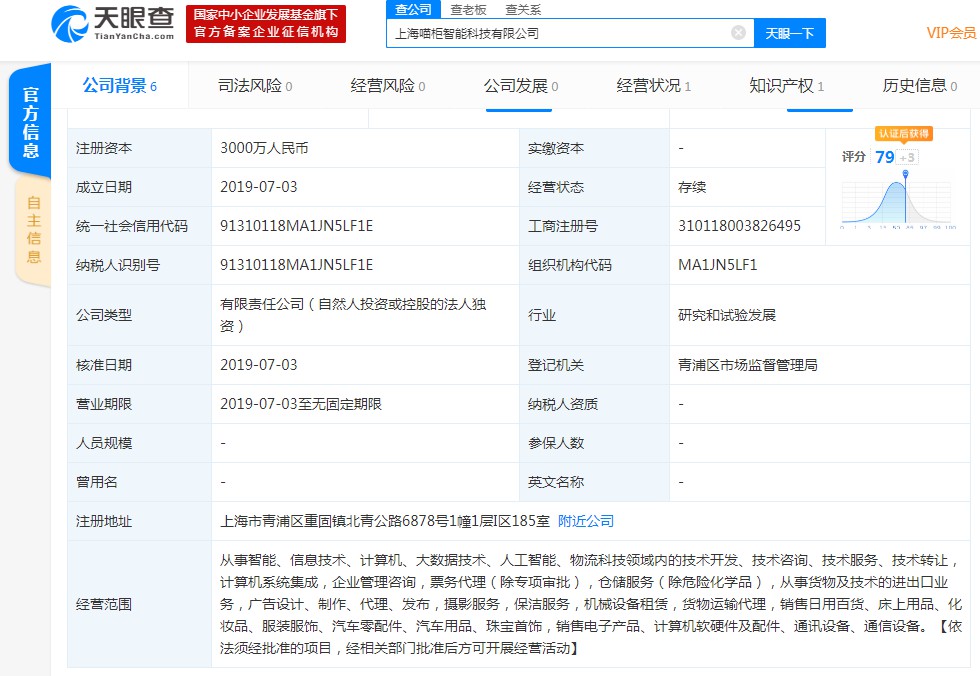Open the 官方信息 side tab

coord(30,121)
